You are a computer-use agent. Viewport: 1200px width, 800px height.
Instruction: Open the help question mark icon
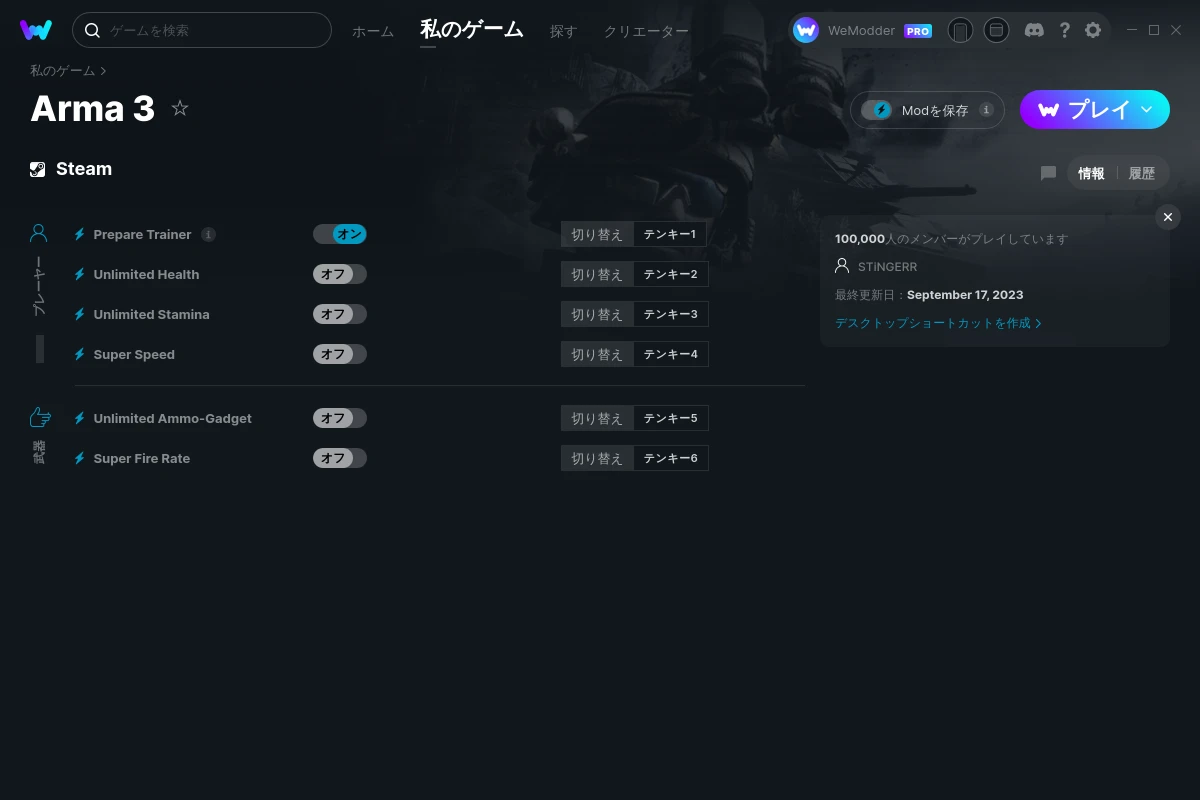tap(1064, 30)
